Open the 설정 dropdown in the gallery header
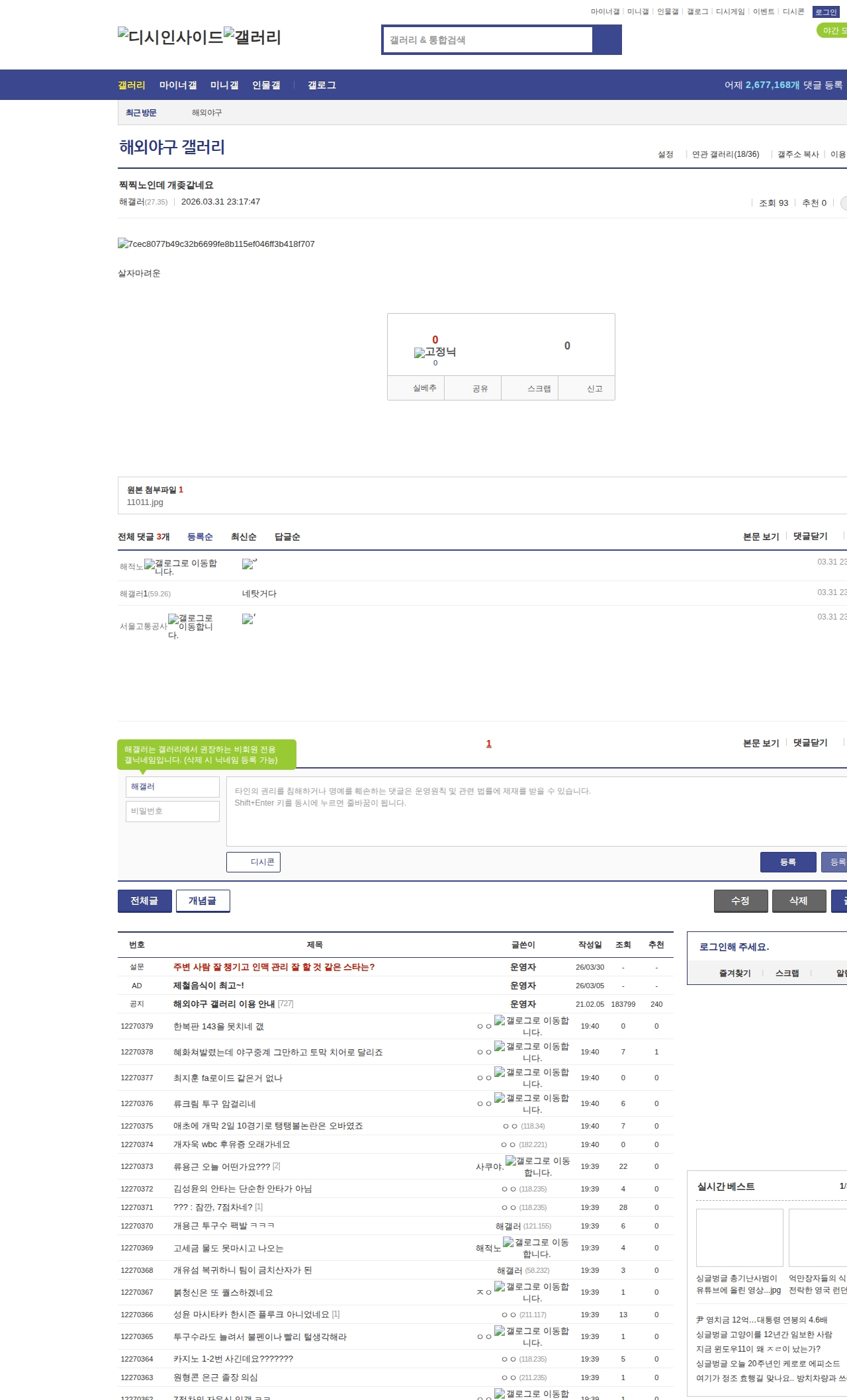Viewport: 847px width, 1400px height. 666,154
